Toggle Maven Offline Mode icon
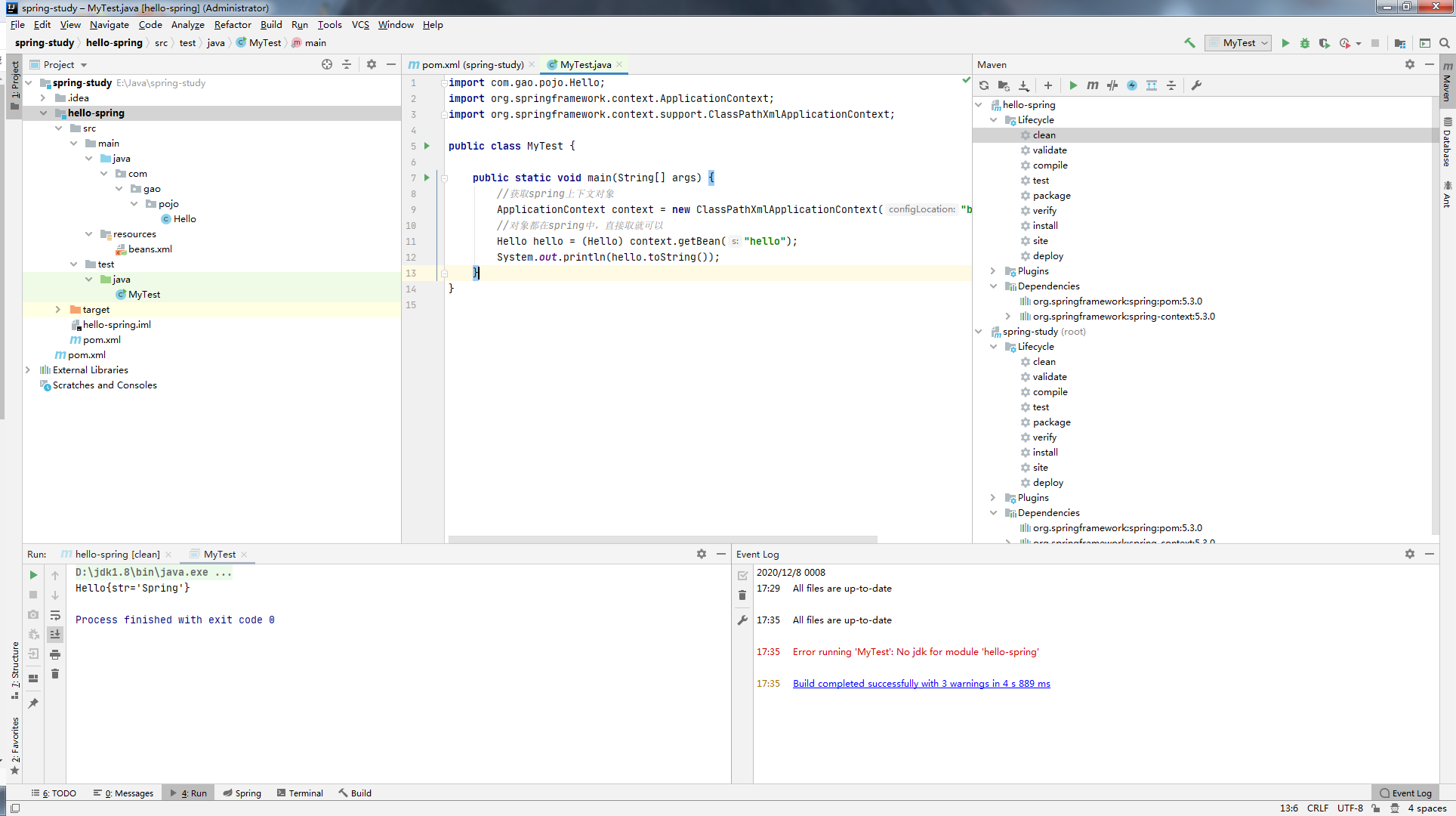The height and width of the screenshot is (816, 1456). point(1112,85)
